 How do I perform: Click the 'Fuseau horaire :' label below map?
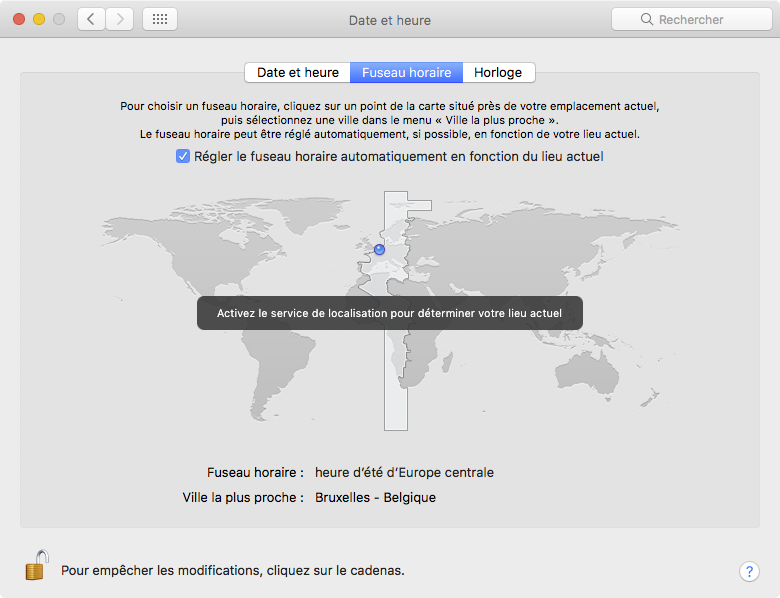[x=255, y=472]
